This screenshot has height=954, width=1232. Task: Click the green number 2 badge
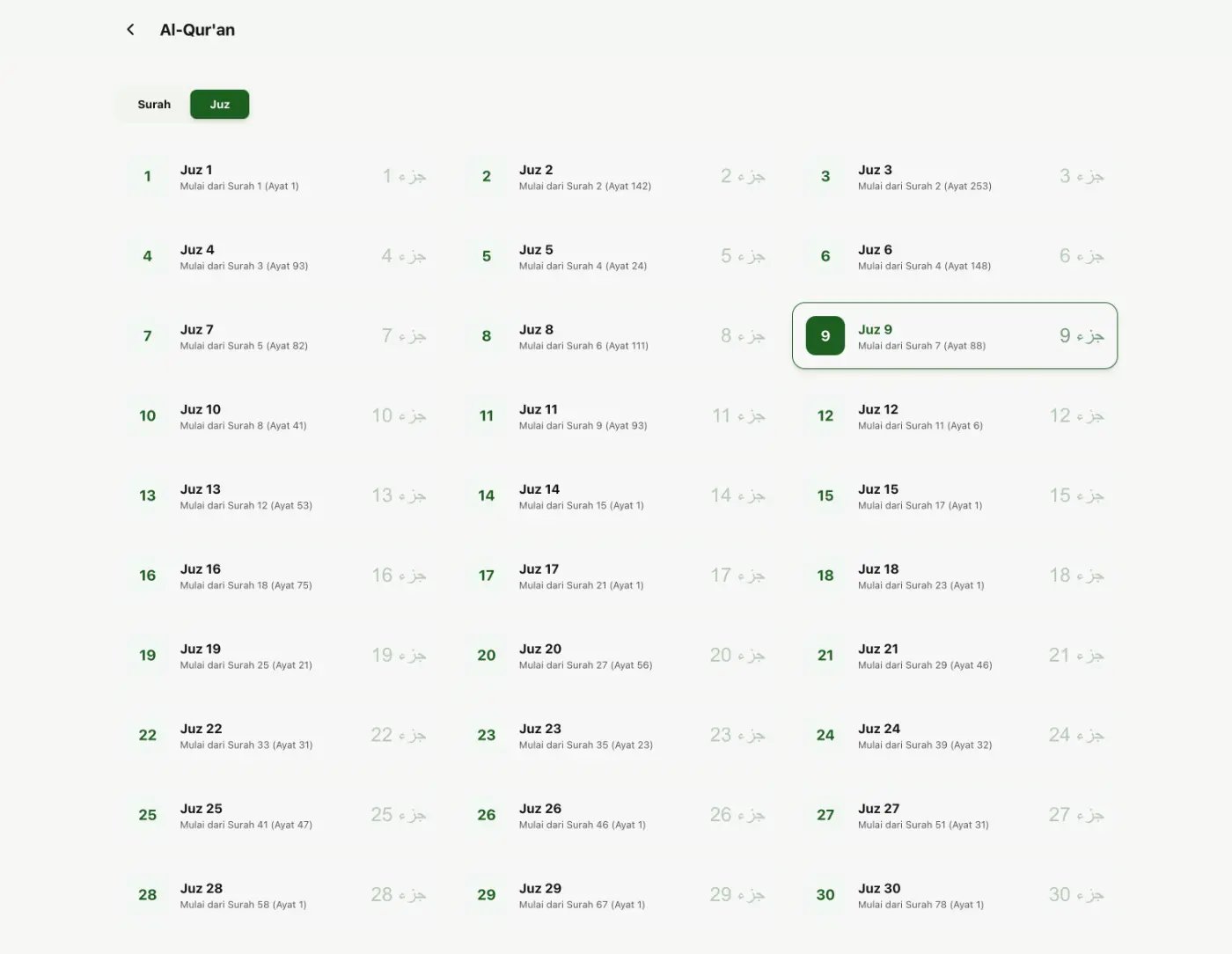coord(487,177)
